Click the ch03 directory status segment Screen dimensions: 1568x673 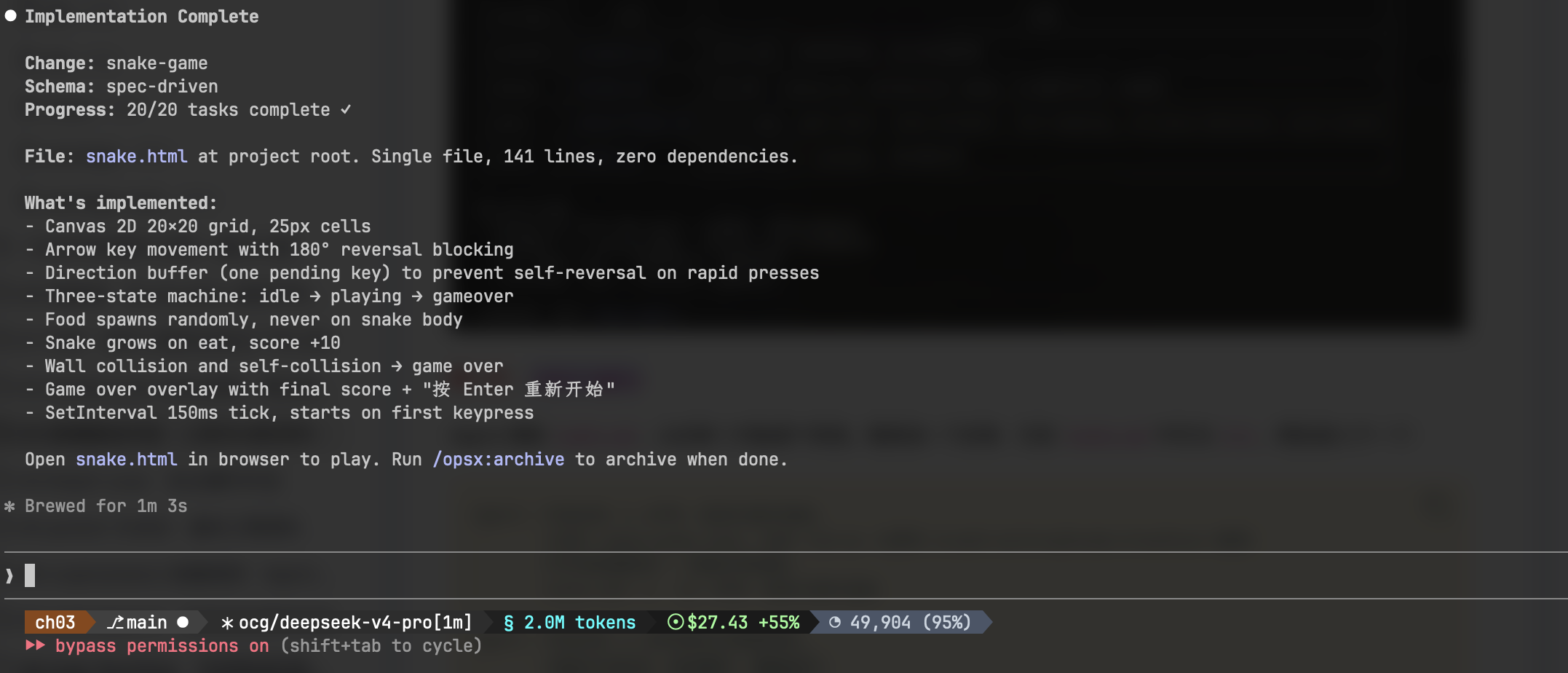[x=55, y=623]
